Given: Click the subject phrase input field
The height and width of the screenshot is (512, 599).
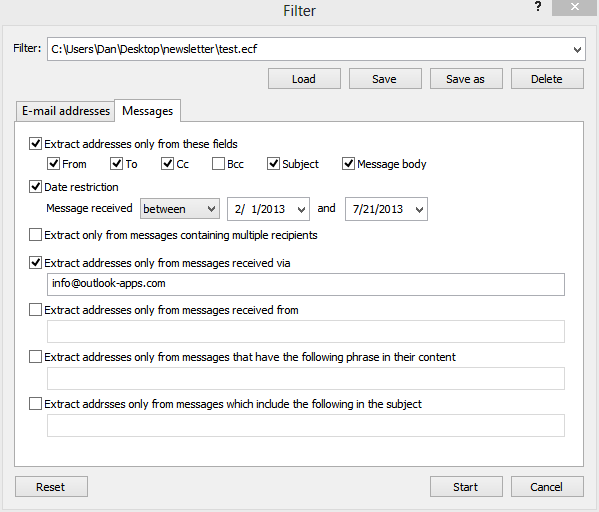Looking at the screenshot, I should tap(306, 425).
